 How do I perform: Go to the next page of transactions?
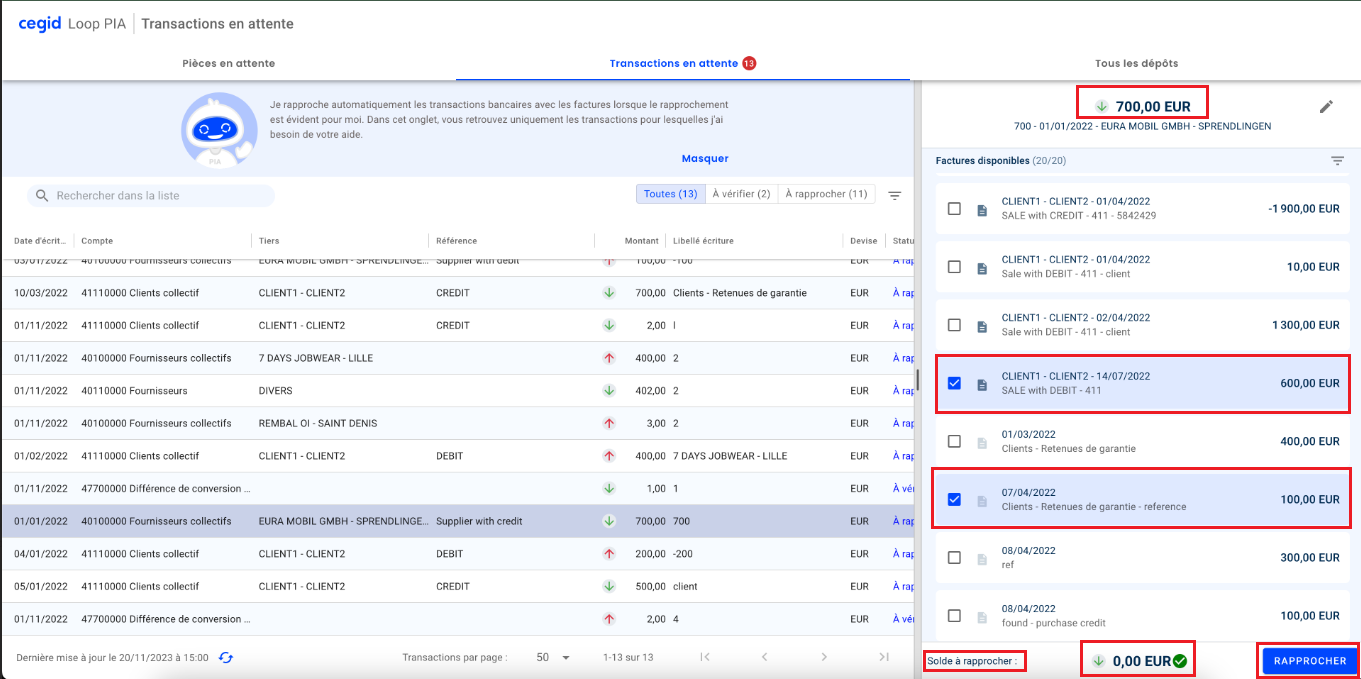pyautogui.click(x=824, y=657)
